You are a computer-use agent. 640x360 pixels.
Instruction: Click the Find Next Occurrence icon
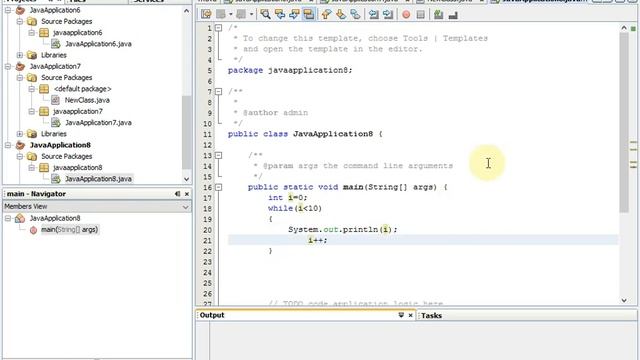point(294,15)
